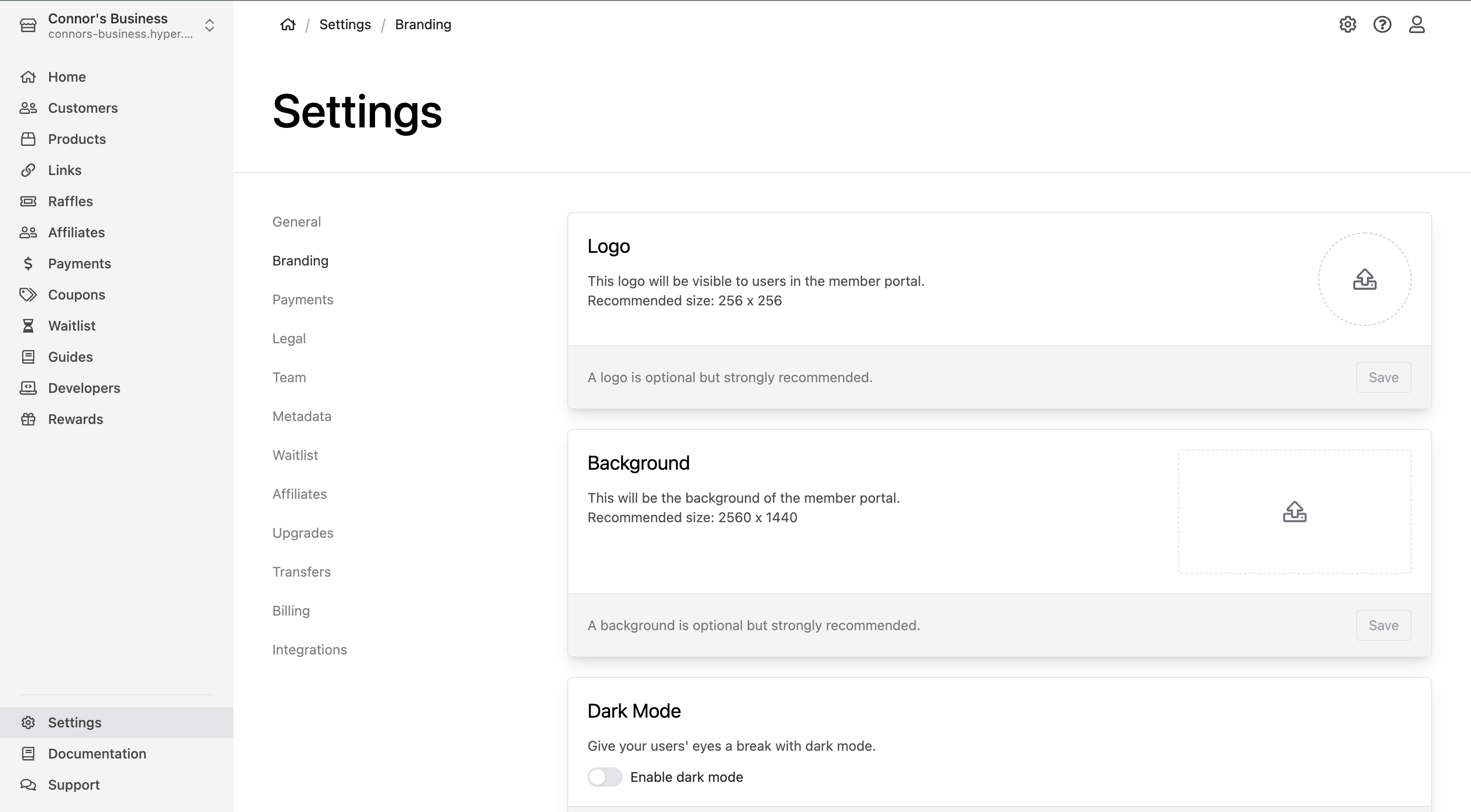Enable dark mode toggle
Screen dimensions: 1471x812
pos(605,777)
